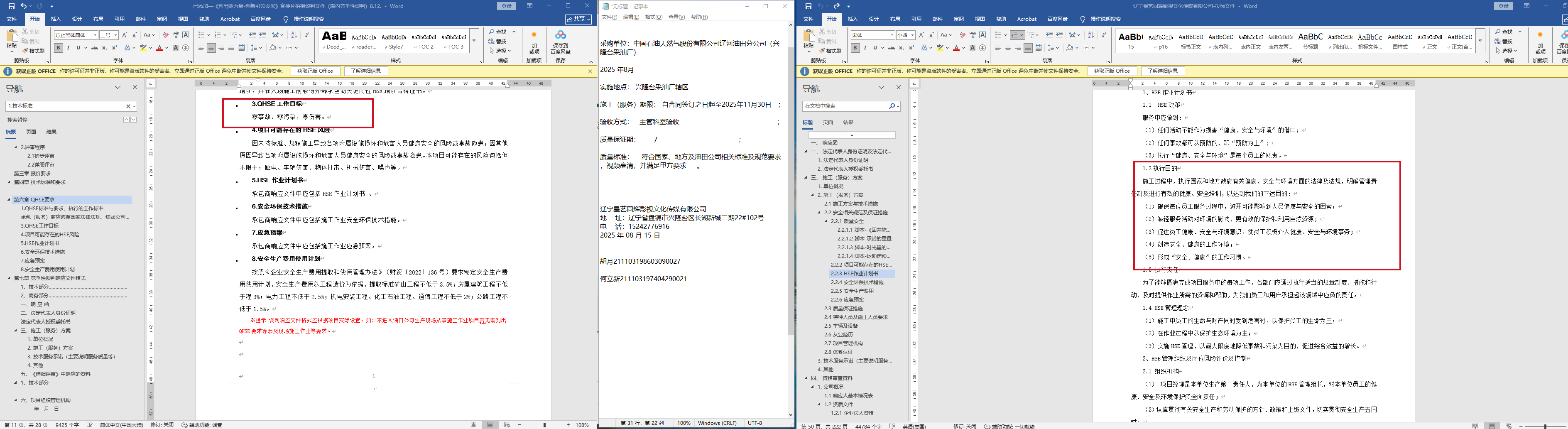The image size is (1568, 429).
Task: Toggle character shading in left Word window
Action: coord(176,47)
